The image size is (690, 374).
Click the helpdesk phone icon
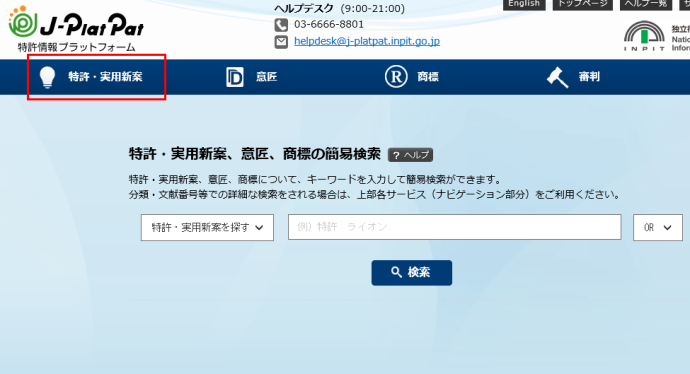point(281,25)
